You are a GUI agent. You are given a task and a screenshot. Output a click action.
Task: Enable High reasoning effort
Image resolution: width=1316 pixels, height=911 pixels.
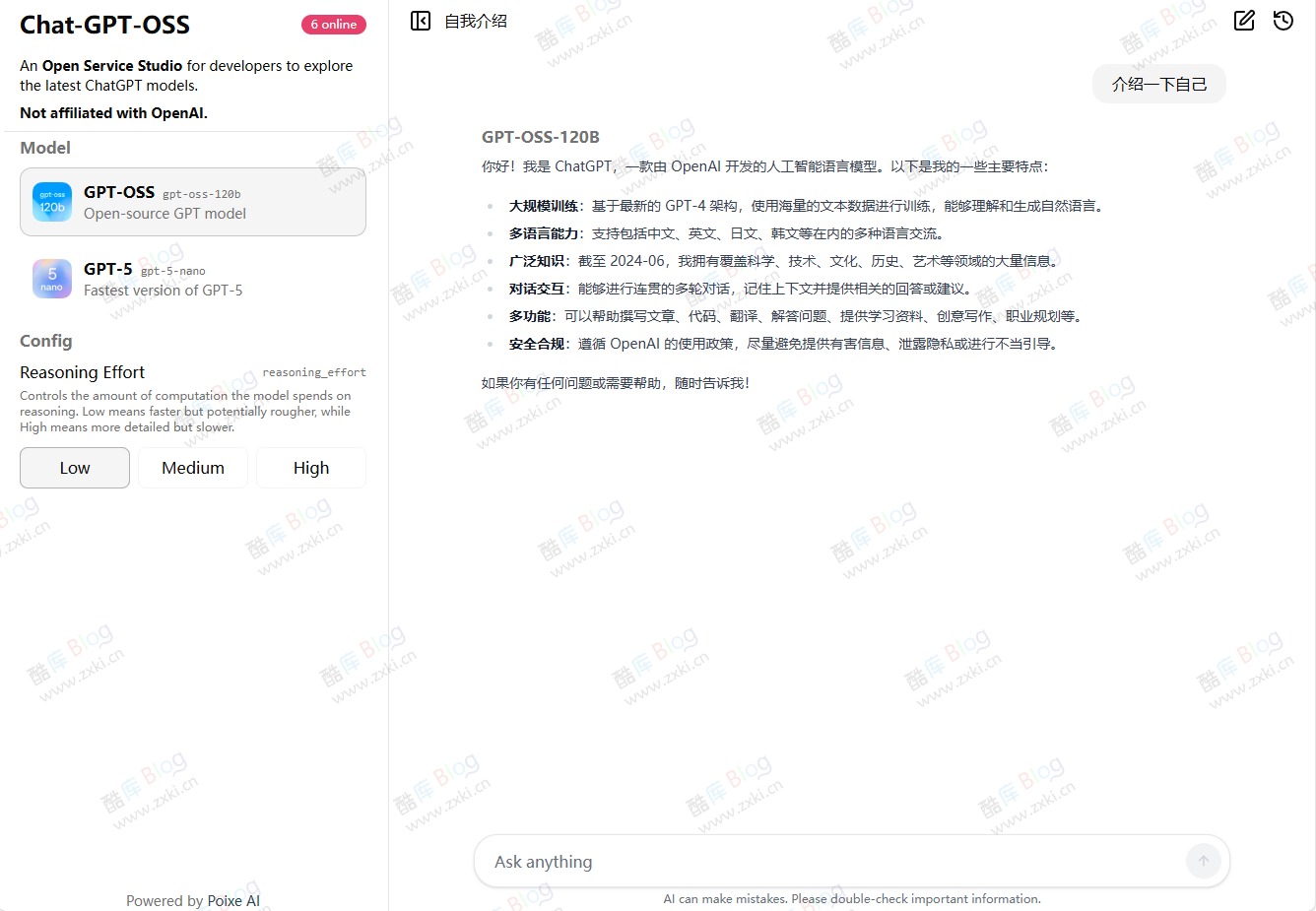[310, 467]
